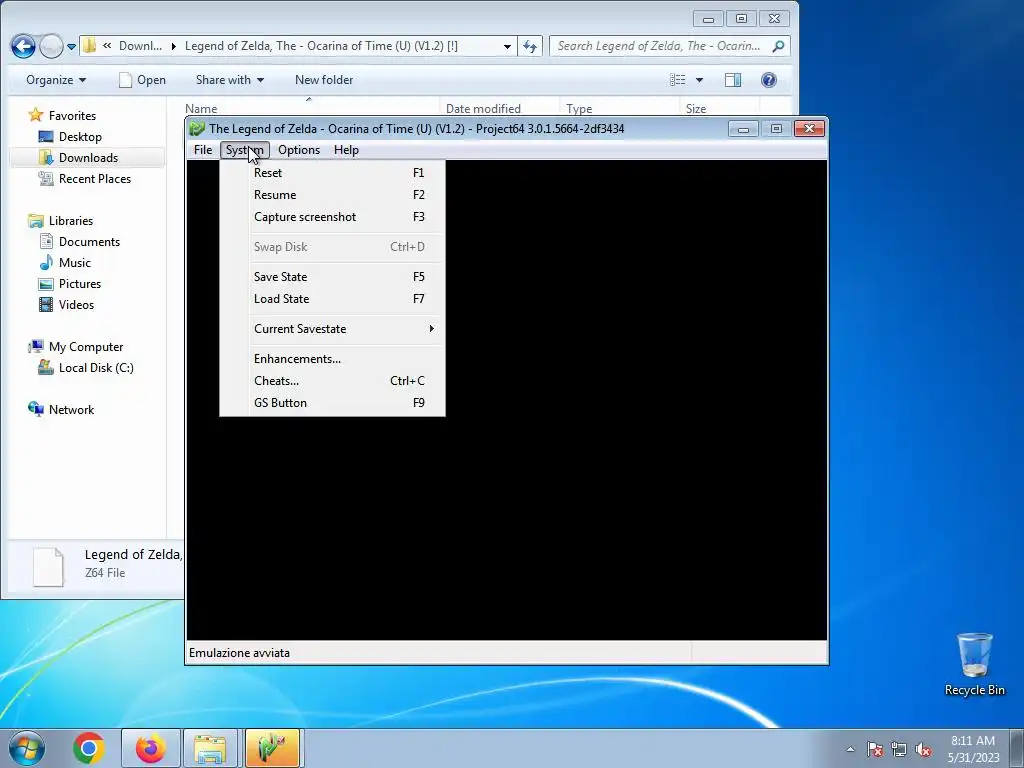
Task: Select Downloads in the navigation pane
Action: 88,157
